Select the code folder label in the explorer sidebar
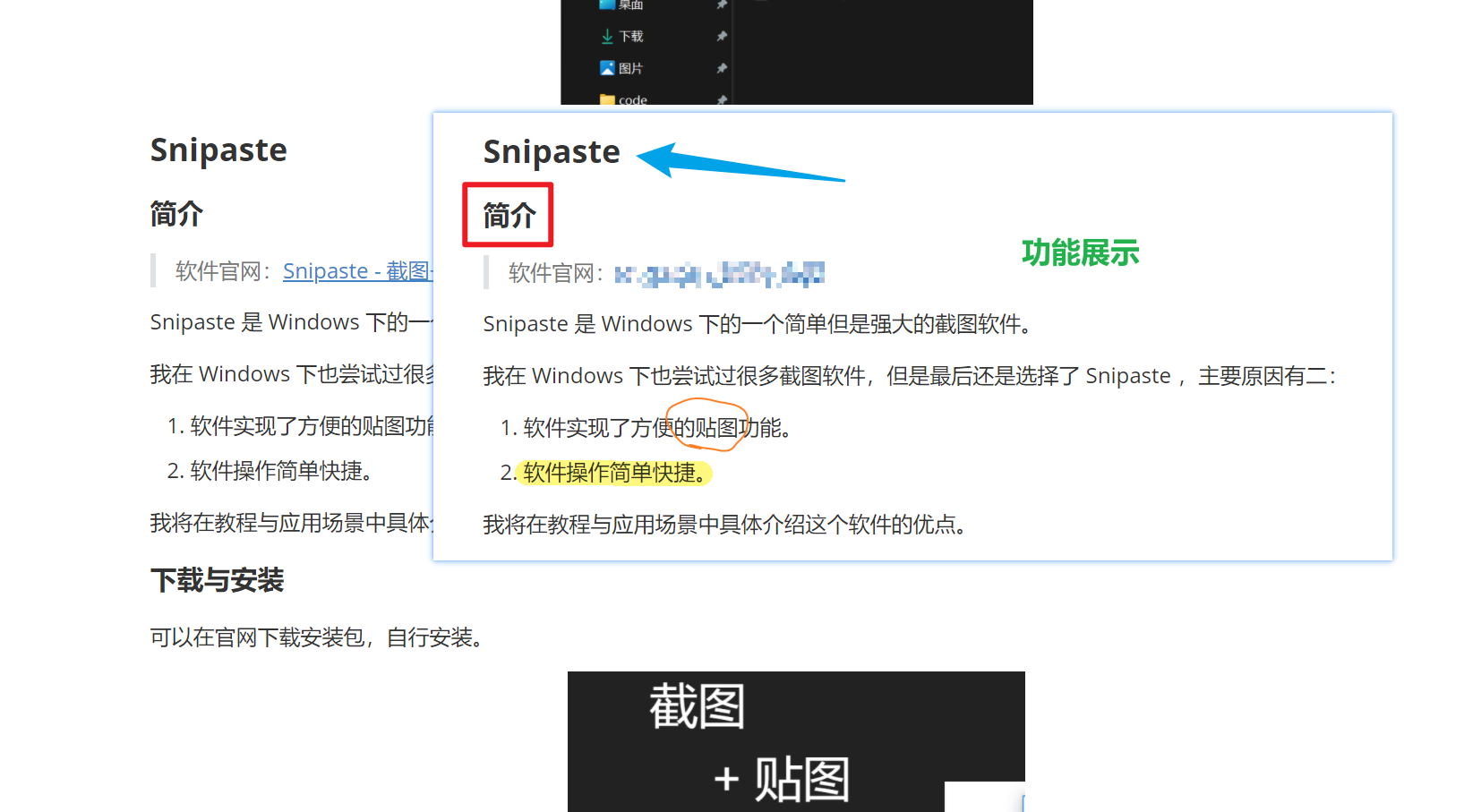The width and height of the screenshot is (1464, 812). pyautogui.click(x=633, y=100)
